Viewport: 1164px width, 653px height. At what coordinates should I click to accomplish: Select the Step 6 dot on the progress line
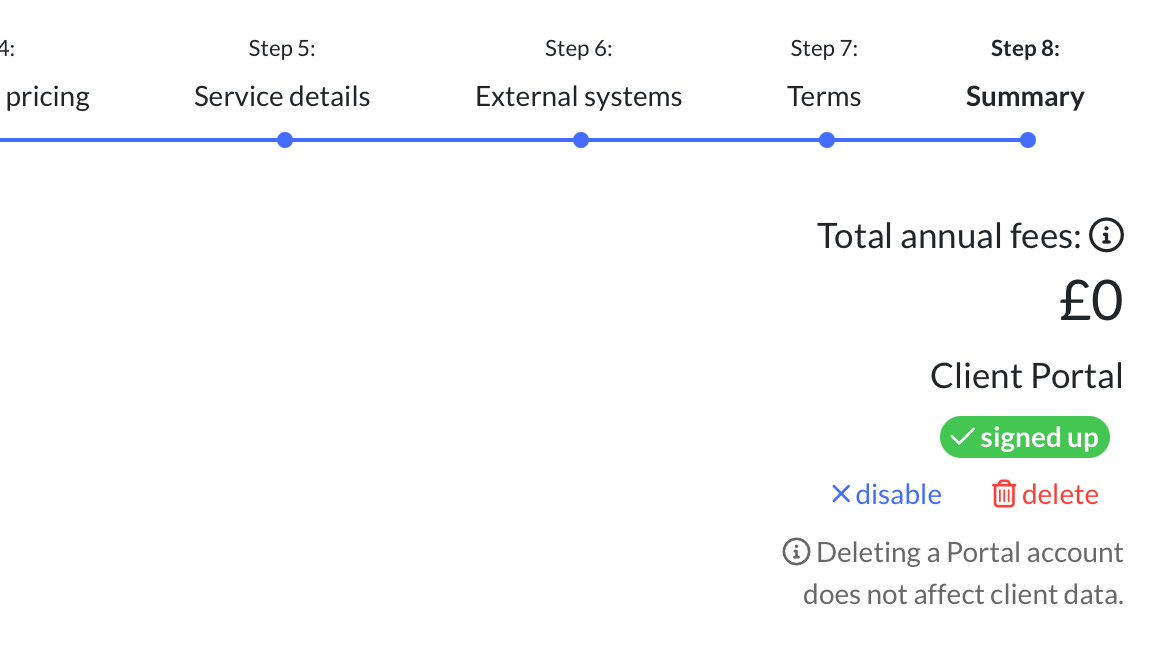pos(581,140)
